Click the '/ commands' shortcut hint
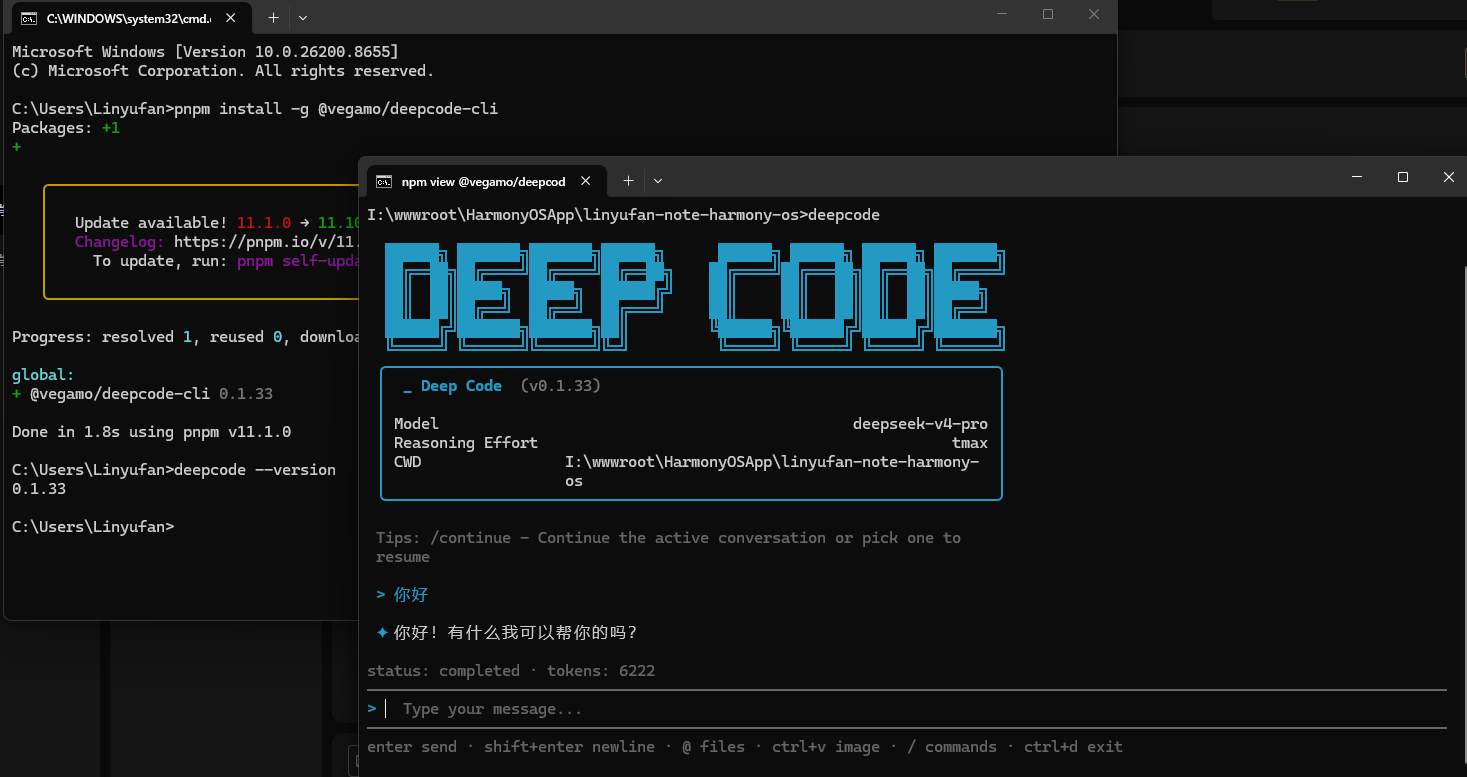This screenshot has height=777, width=1467. coord(952,747)
